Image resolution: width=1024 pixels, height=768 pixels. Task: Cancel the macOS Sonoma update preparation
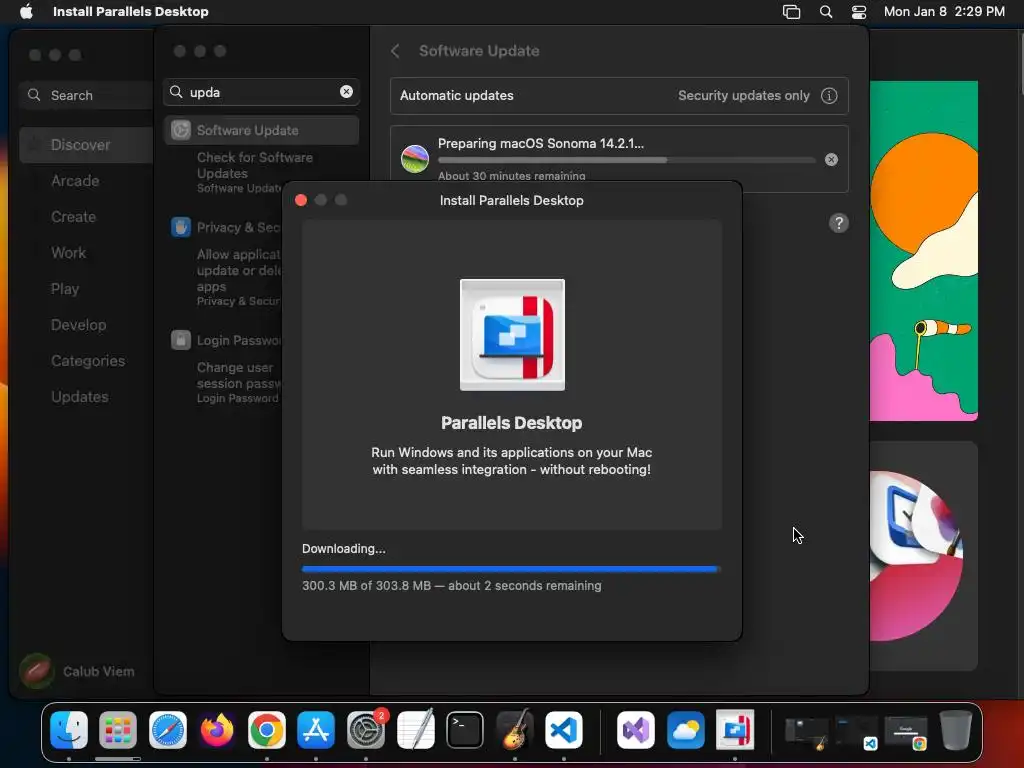(x=831, y=159)
